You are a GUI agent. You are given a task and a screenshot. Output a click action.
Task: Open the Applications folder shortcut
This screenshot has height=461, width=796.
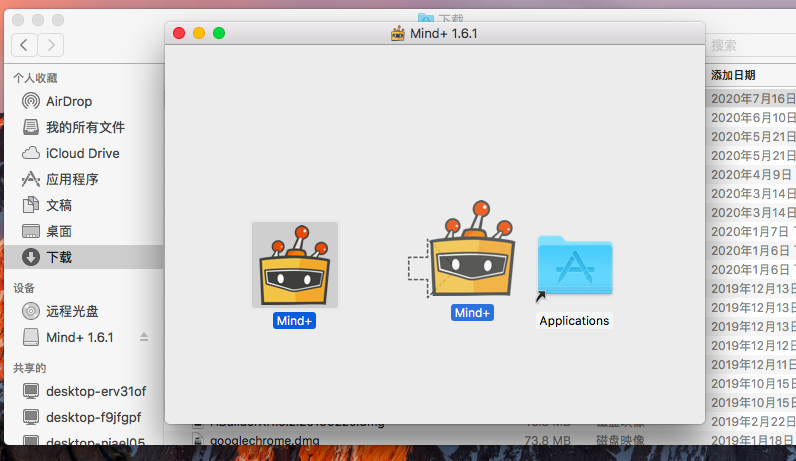[x=575, y=267]
